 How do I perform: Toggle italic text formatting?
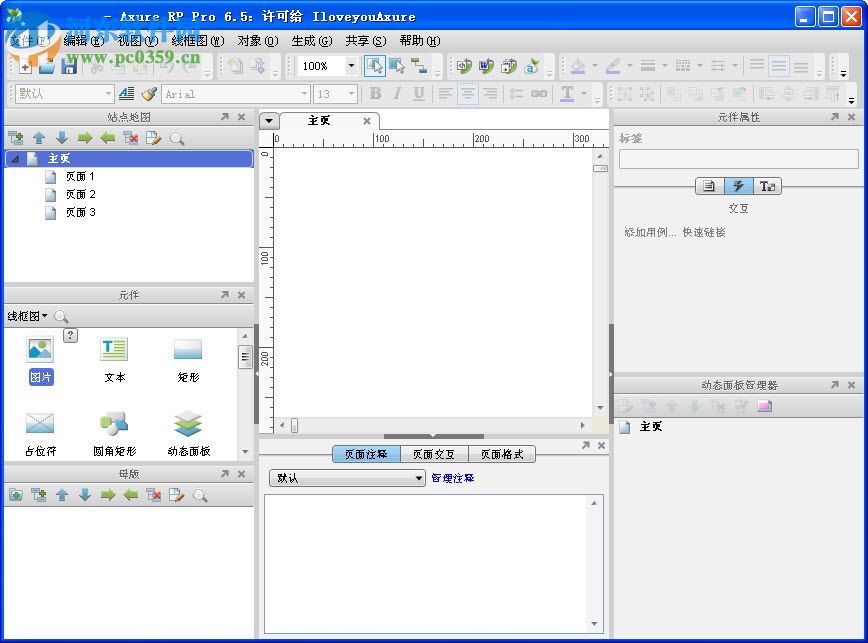[x=396, y=93]
